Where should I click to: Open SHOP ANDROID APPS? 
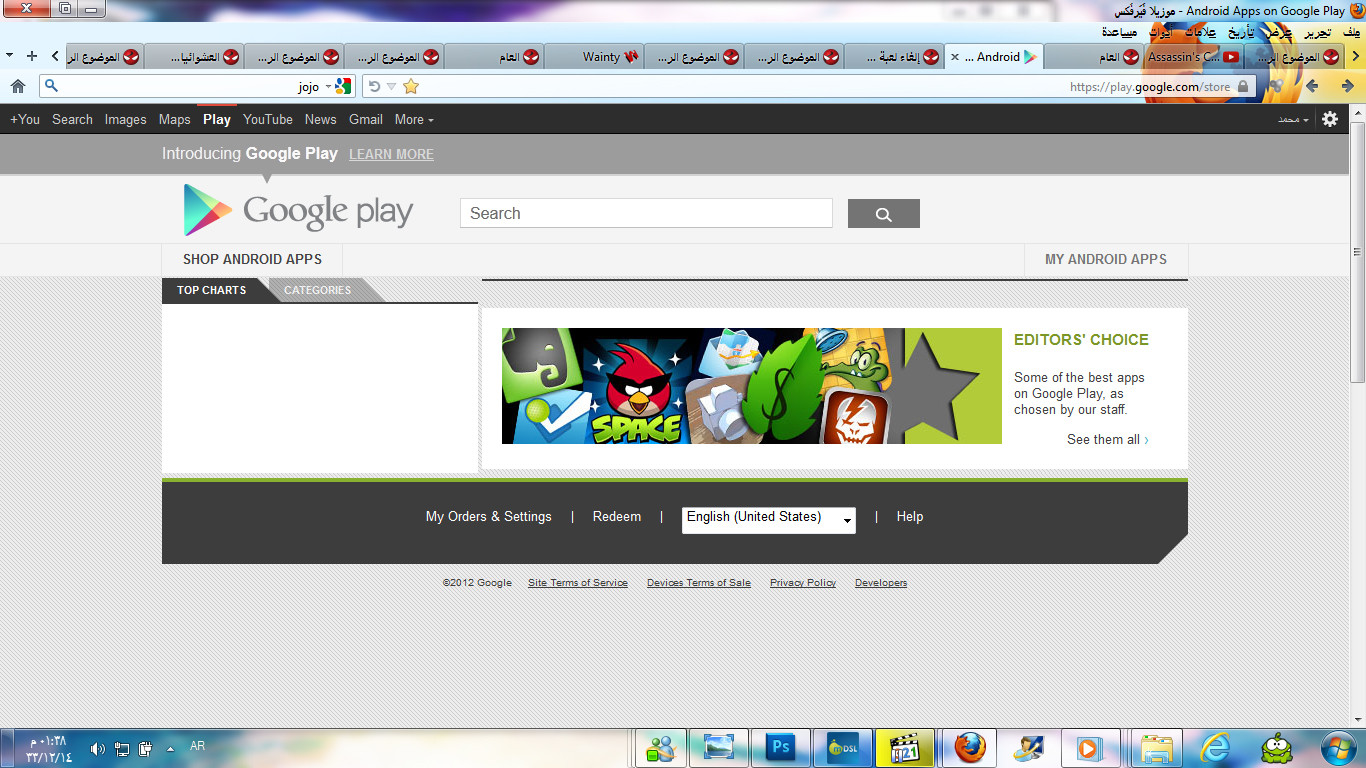[x=252, y=259]
